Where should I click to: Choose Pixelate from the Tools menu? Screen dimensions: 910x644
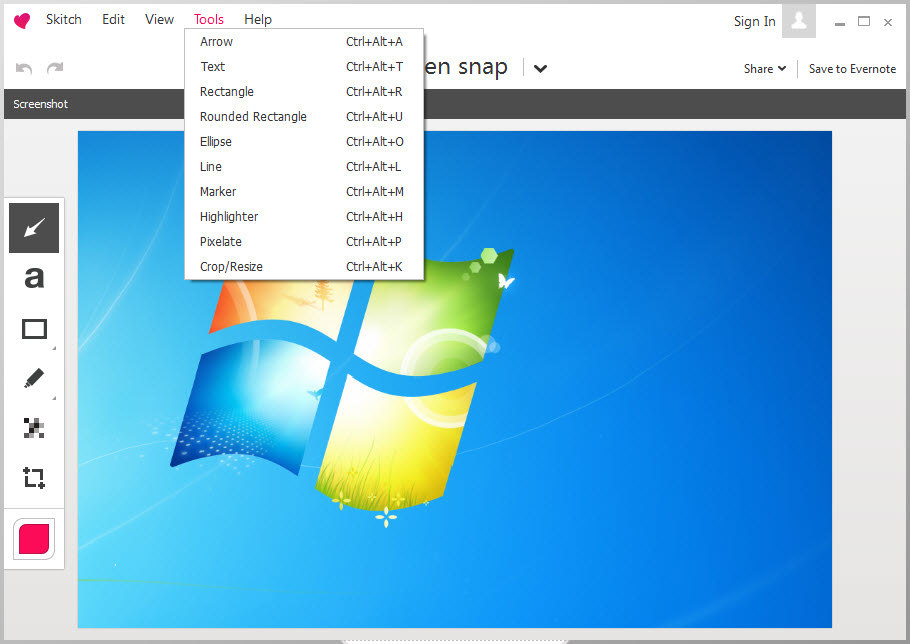(304, 241)
